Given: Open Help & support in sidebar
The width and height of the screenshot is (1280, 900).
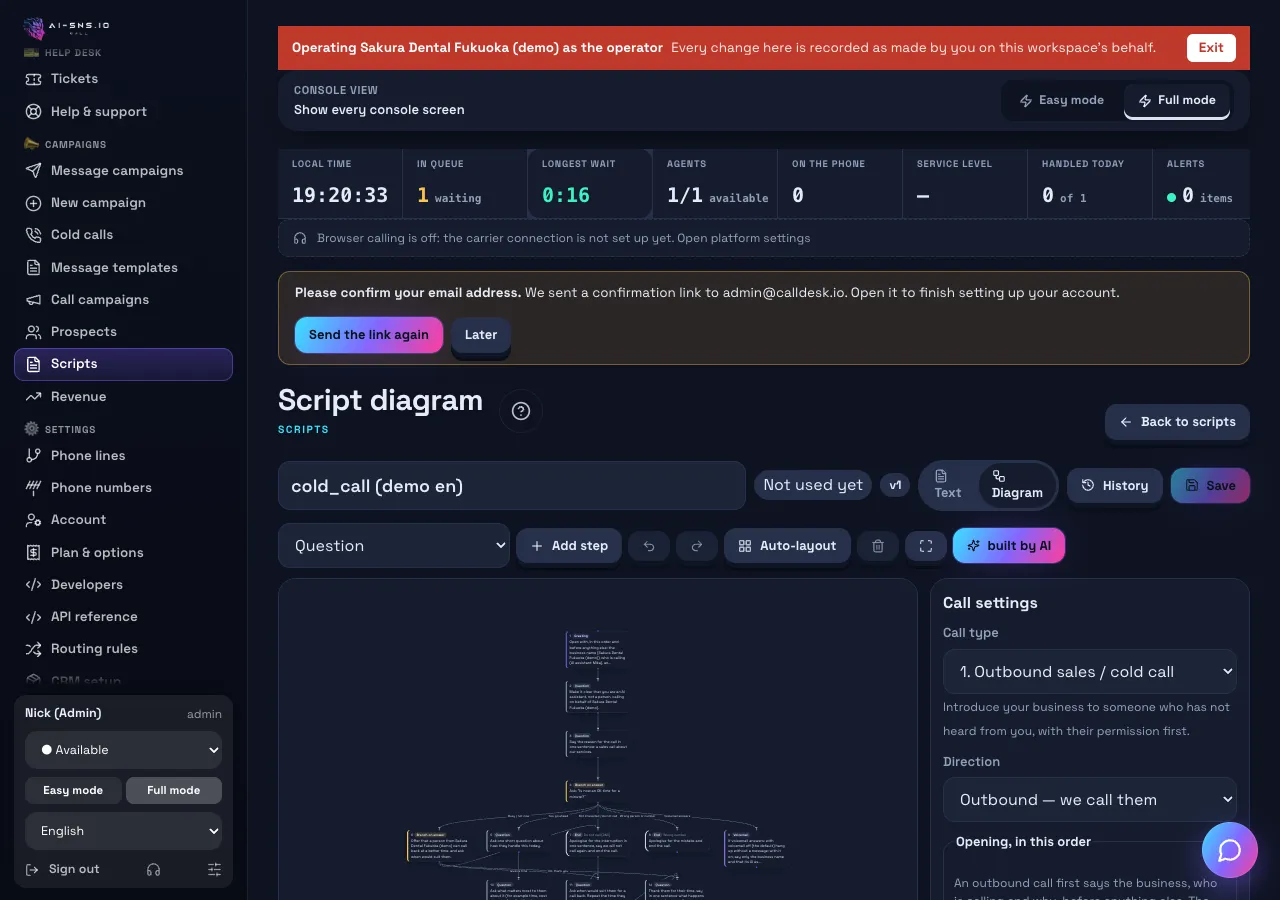Looking at the screenshot, I should [124, 111].
